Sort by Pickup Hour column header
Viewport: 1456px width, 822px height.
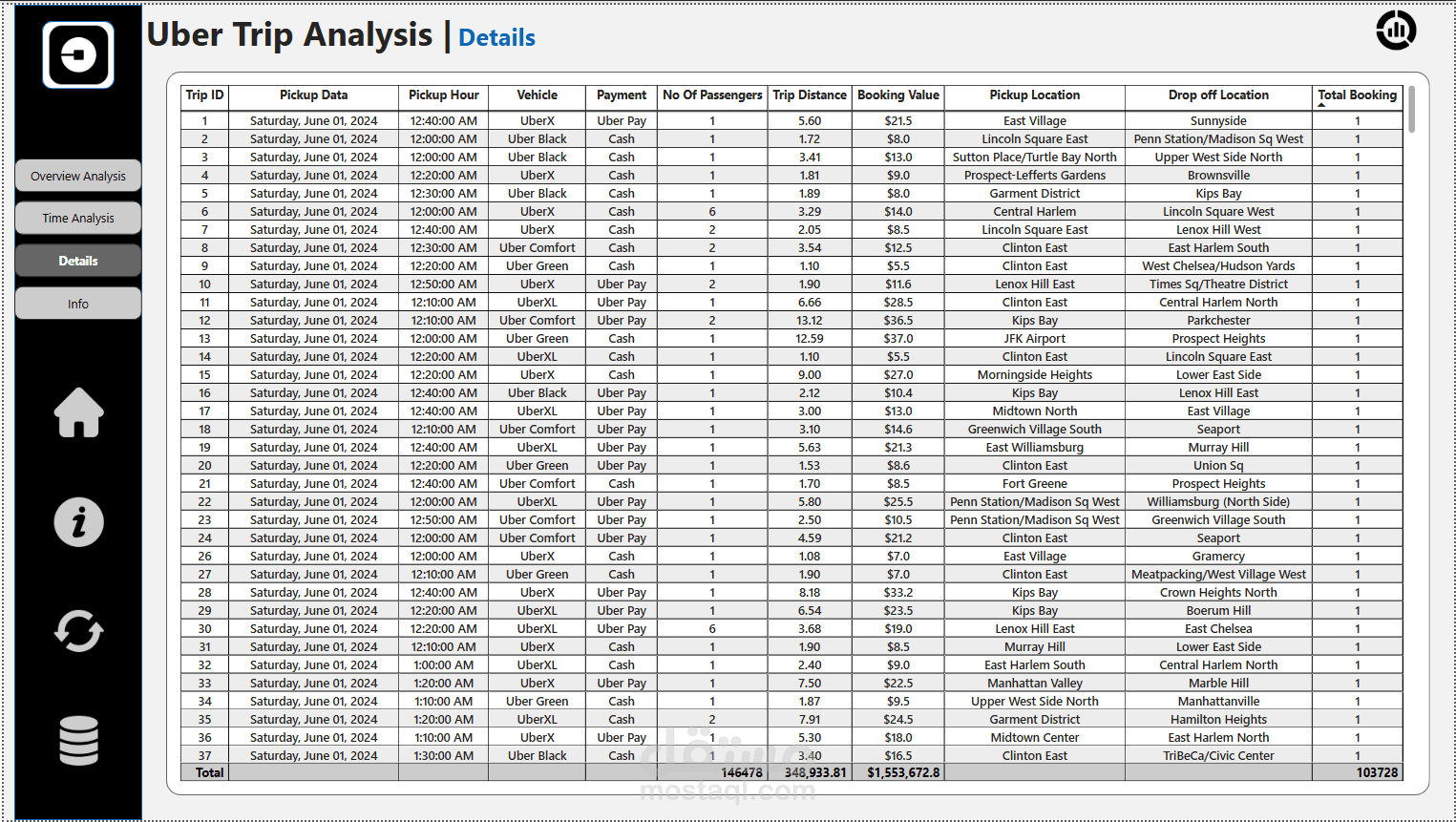click(444, 95)
